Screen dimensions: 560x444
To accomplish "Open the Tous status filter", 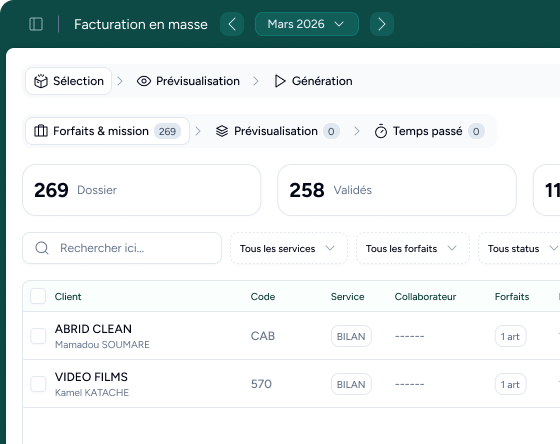I will (520, 248).
